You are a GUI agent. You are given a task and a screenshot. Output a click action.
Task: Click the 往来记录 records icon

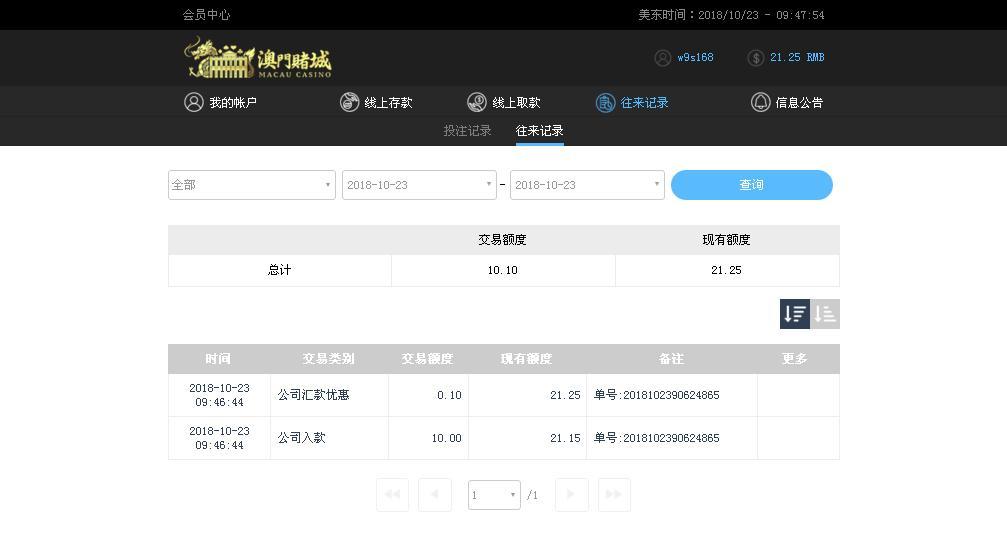[605, 102]
